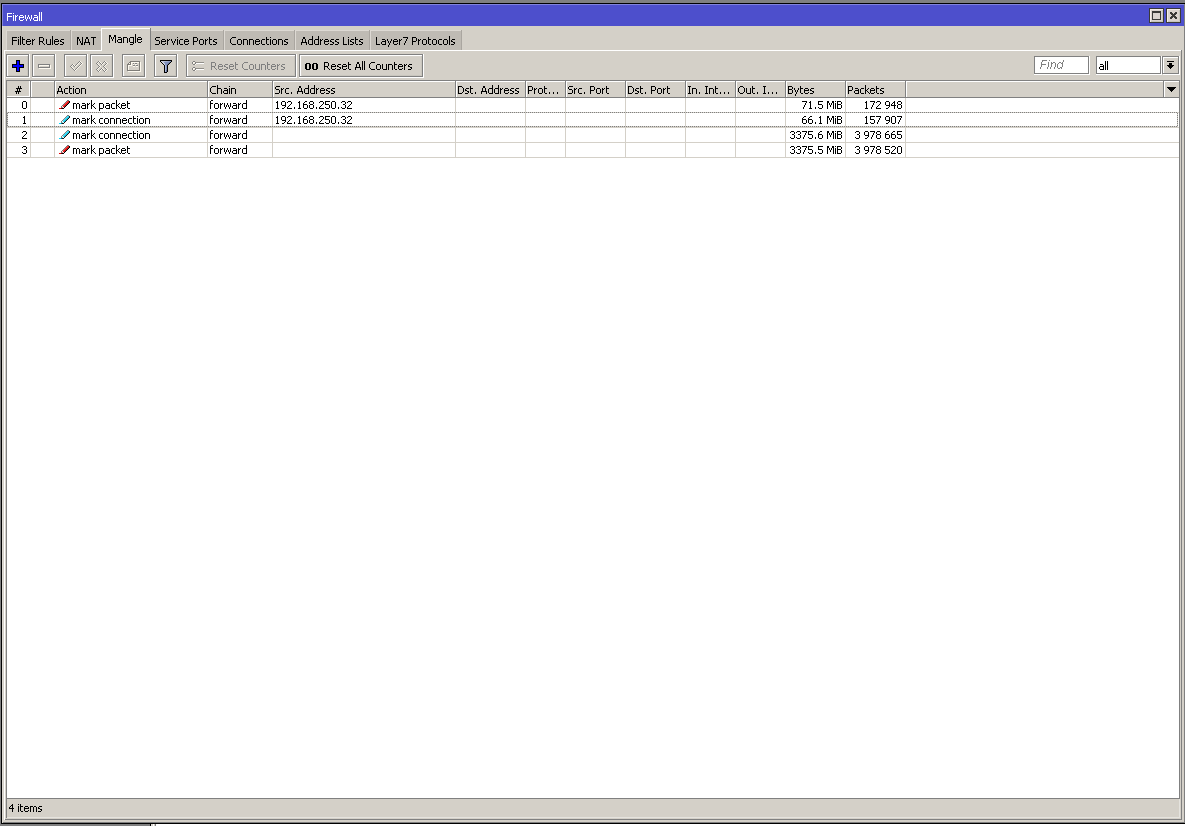Open the Address Lists tab
This screenshot has height=826, width=1185.
[332, 41]
